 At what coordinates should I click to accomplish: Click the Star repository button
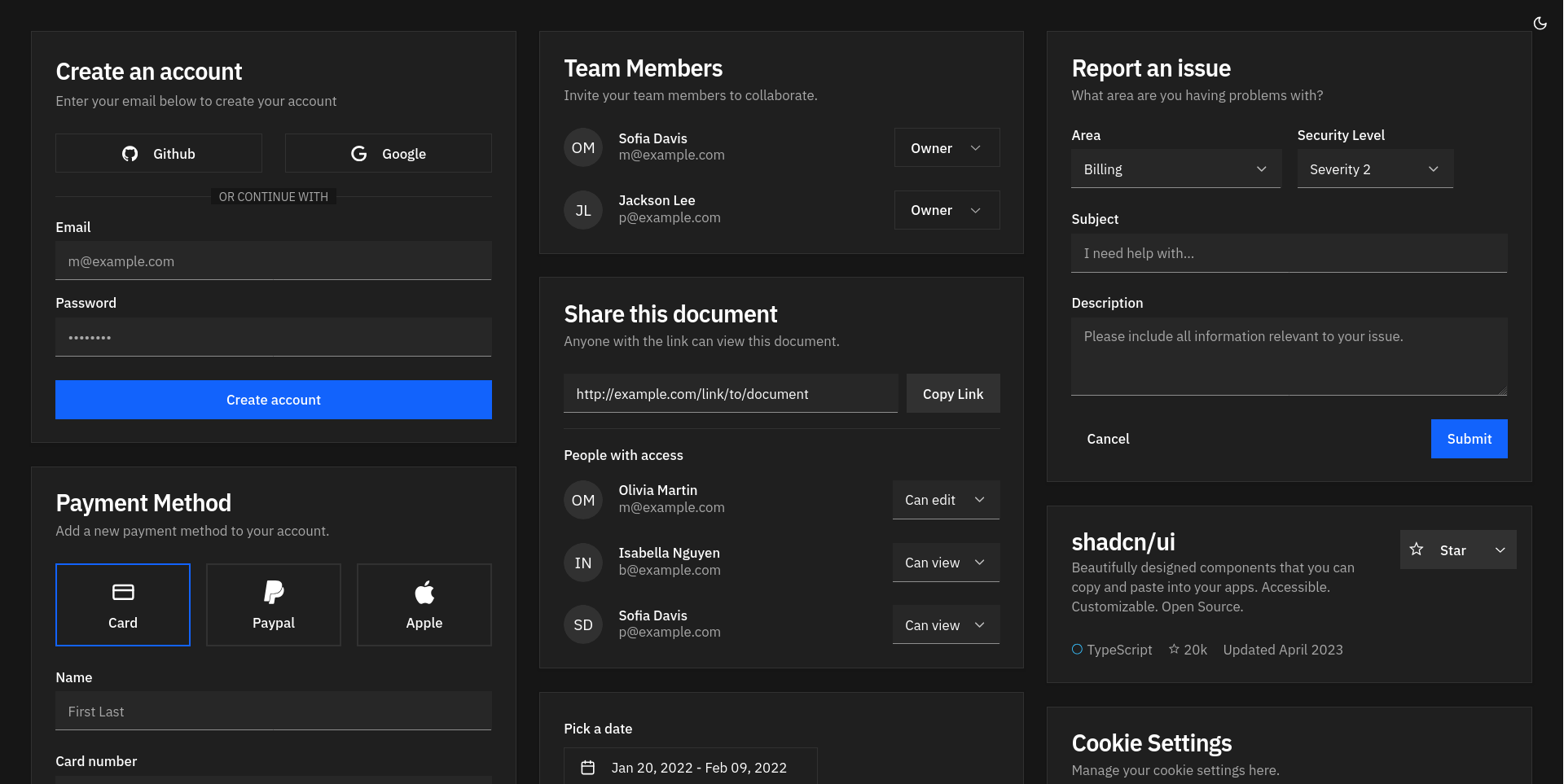pyautogui.click(x=1442, y=550)
